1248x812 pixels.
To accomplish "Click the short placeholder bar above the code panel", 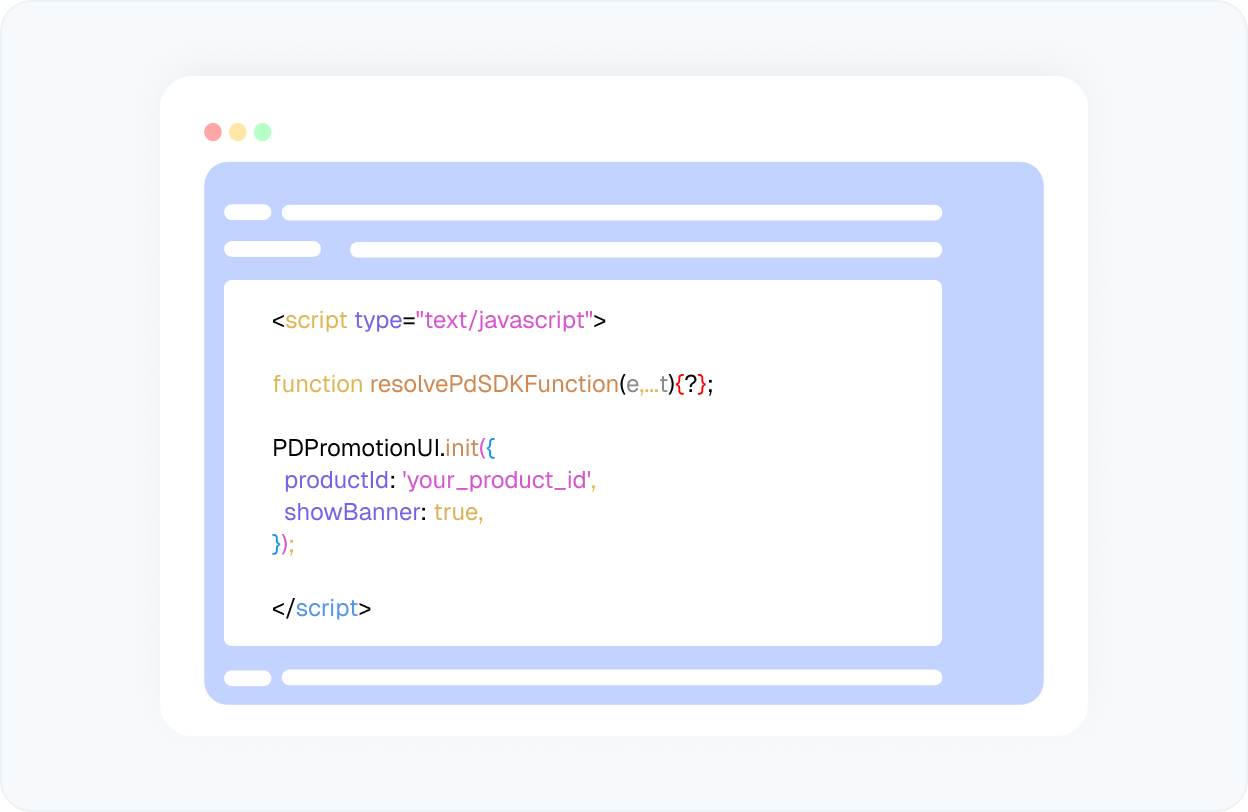I will pos(272,248).
